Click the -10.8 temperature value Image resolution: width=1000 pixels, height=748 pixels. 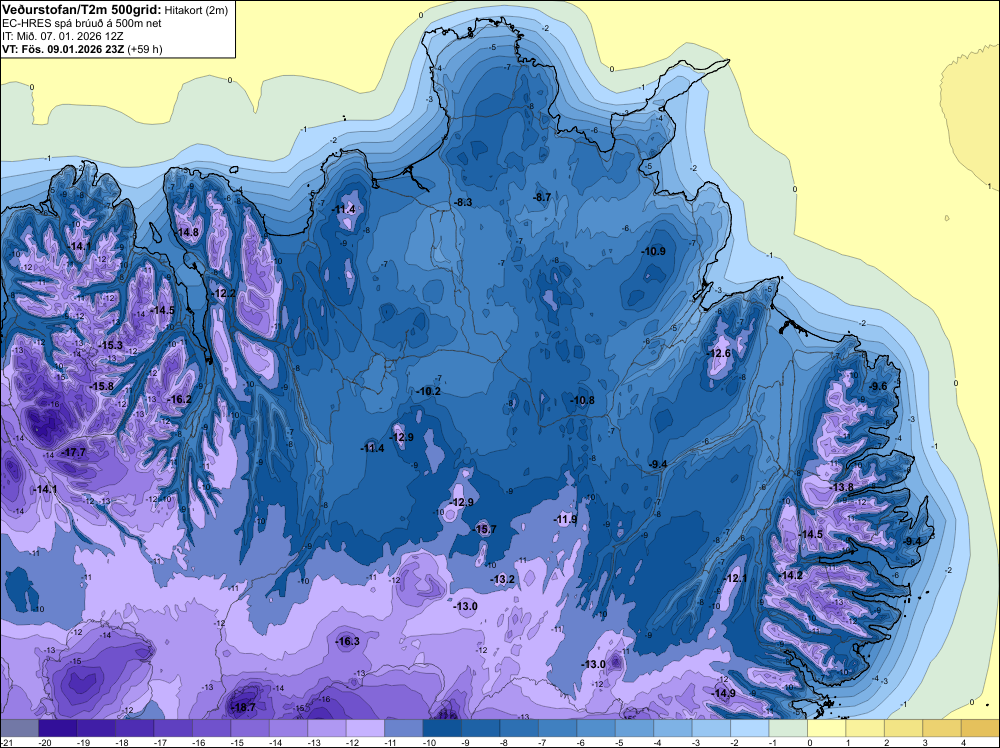tap(582, 400)
